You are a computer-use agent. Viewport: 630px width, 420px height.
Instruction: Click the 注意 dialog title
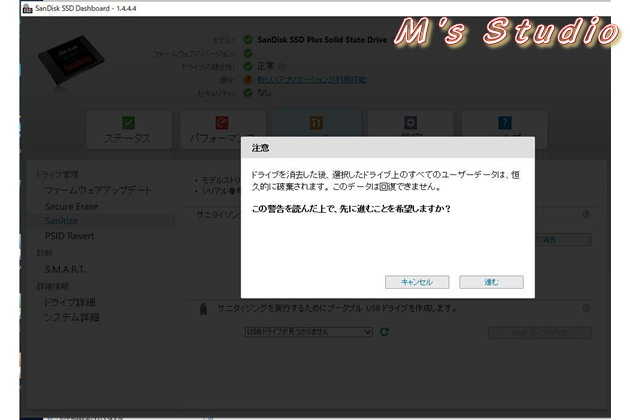[260, 148]
